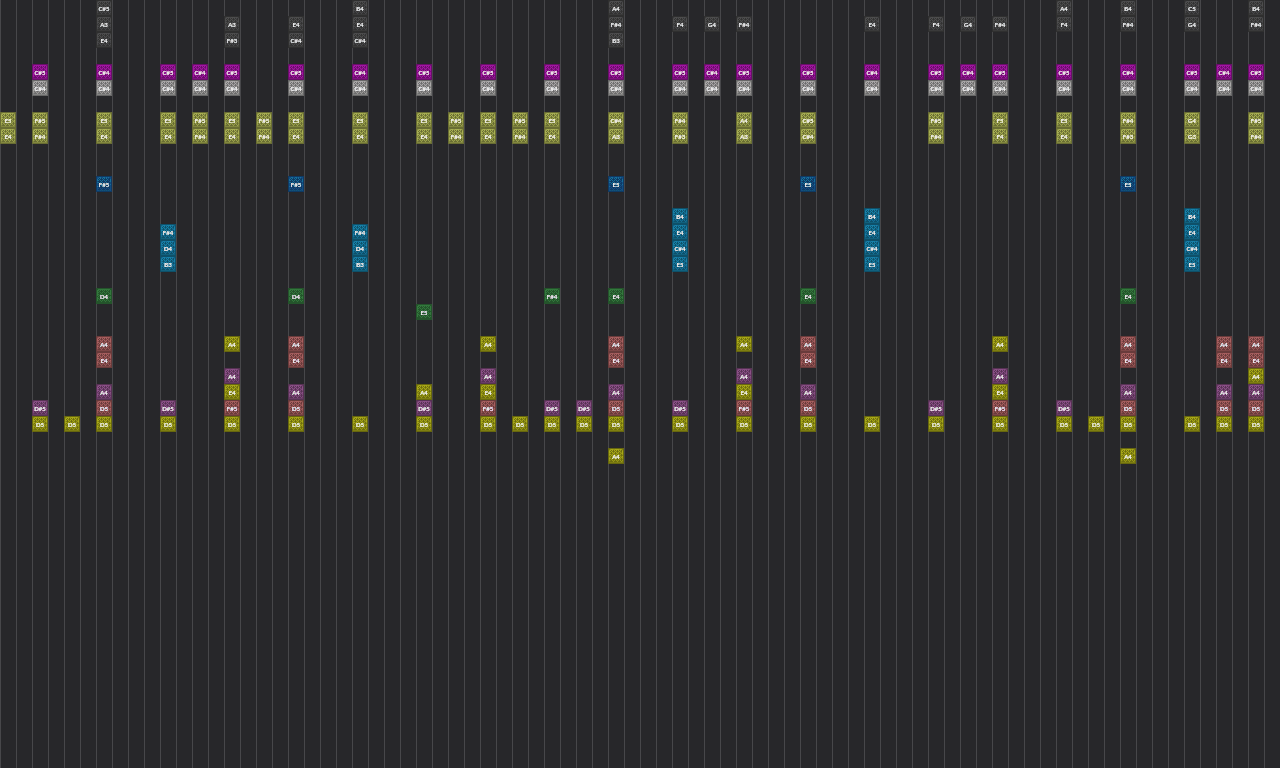Choose the rightmost blue F#5 note
1280x768 pixels.
296,184
